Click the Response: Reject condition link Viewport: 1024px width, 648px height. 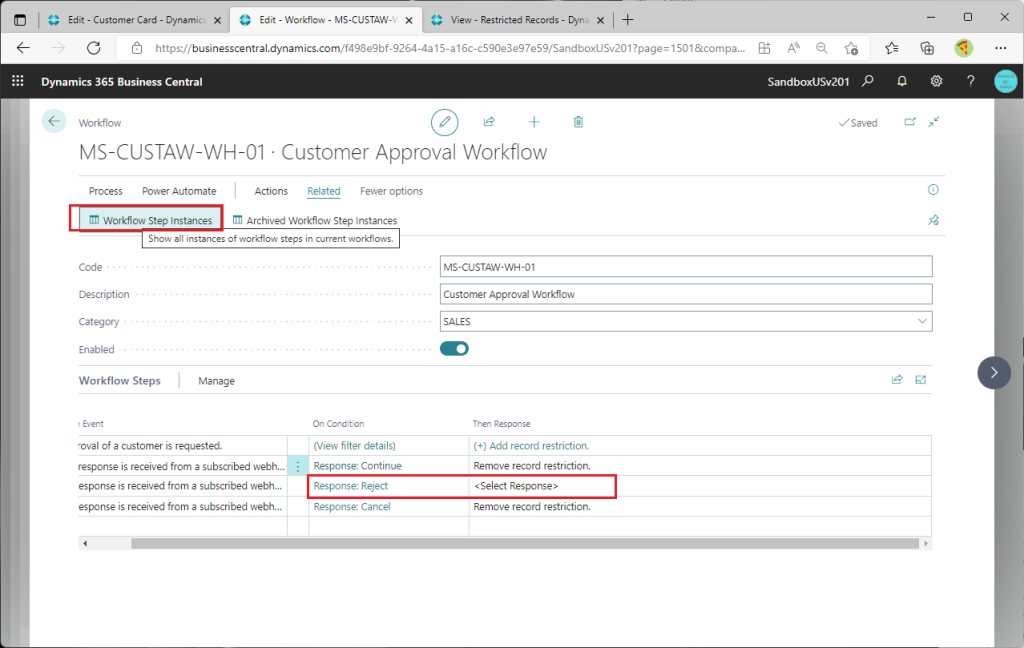coord(350,486)
